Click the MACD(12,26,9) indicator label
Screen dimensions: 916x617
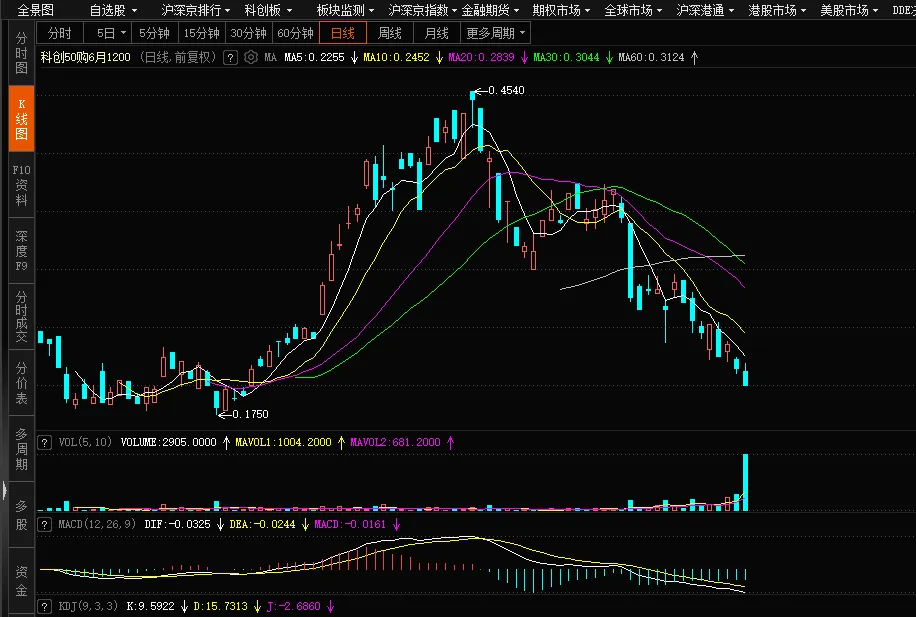point(97,524)
